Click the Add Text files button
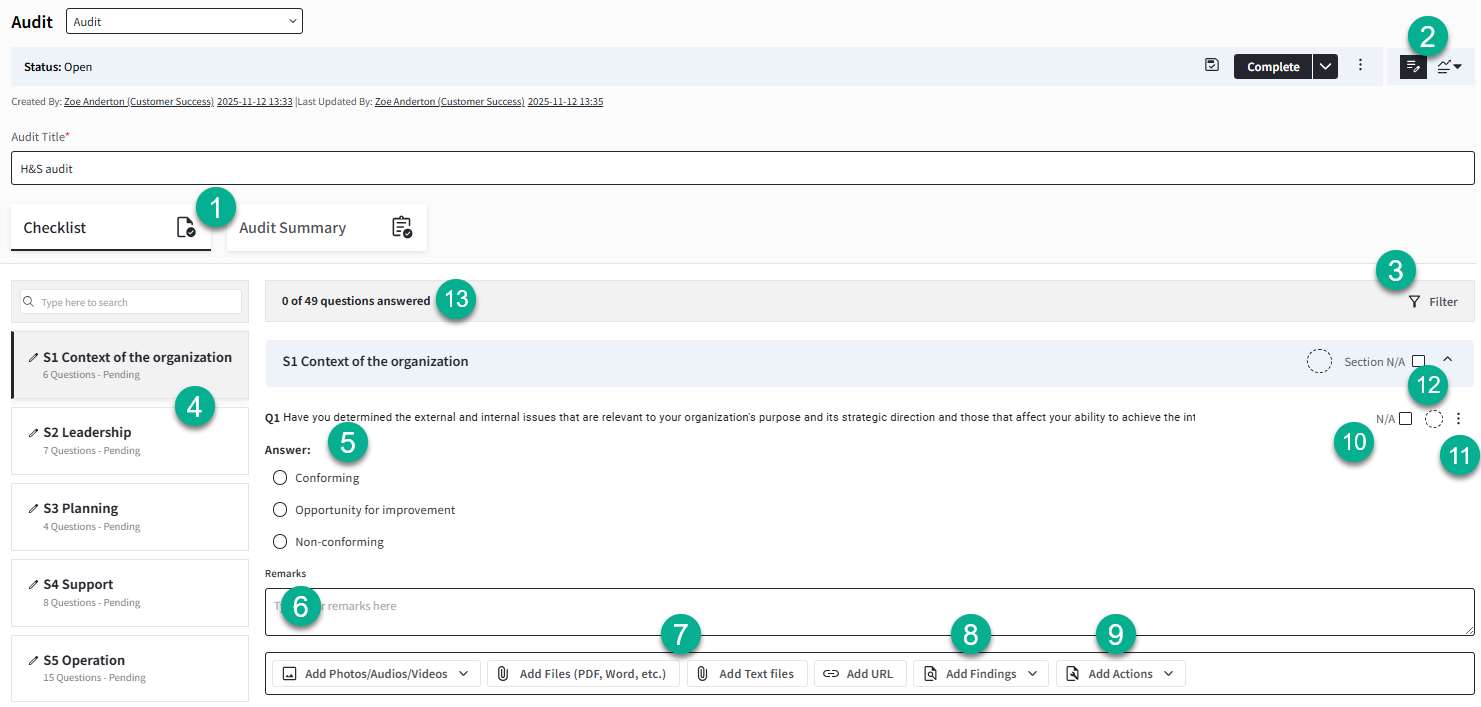Image resolution: width=1481 pixels, height=707 pixels. tap(747, 674)
